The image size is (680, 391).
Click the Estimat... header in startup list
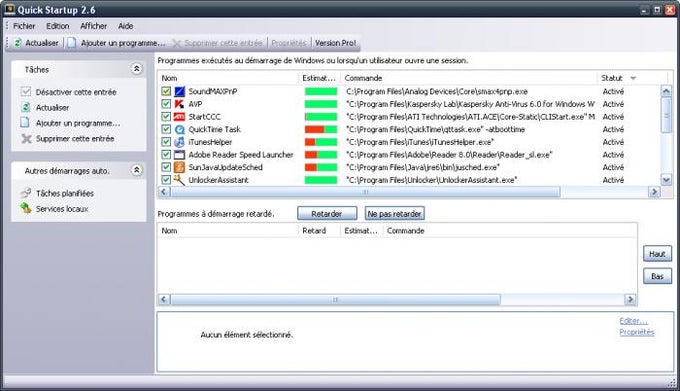click(319, 78)
